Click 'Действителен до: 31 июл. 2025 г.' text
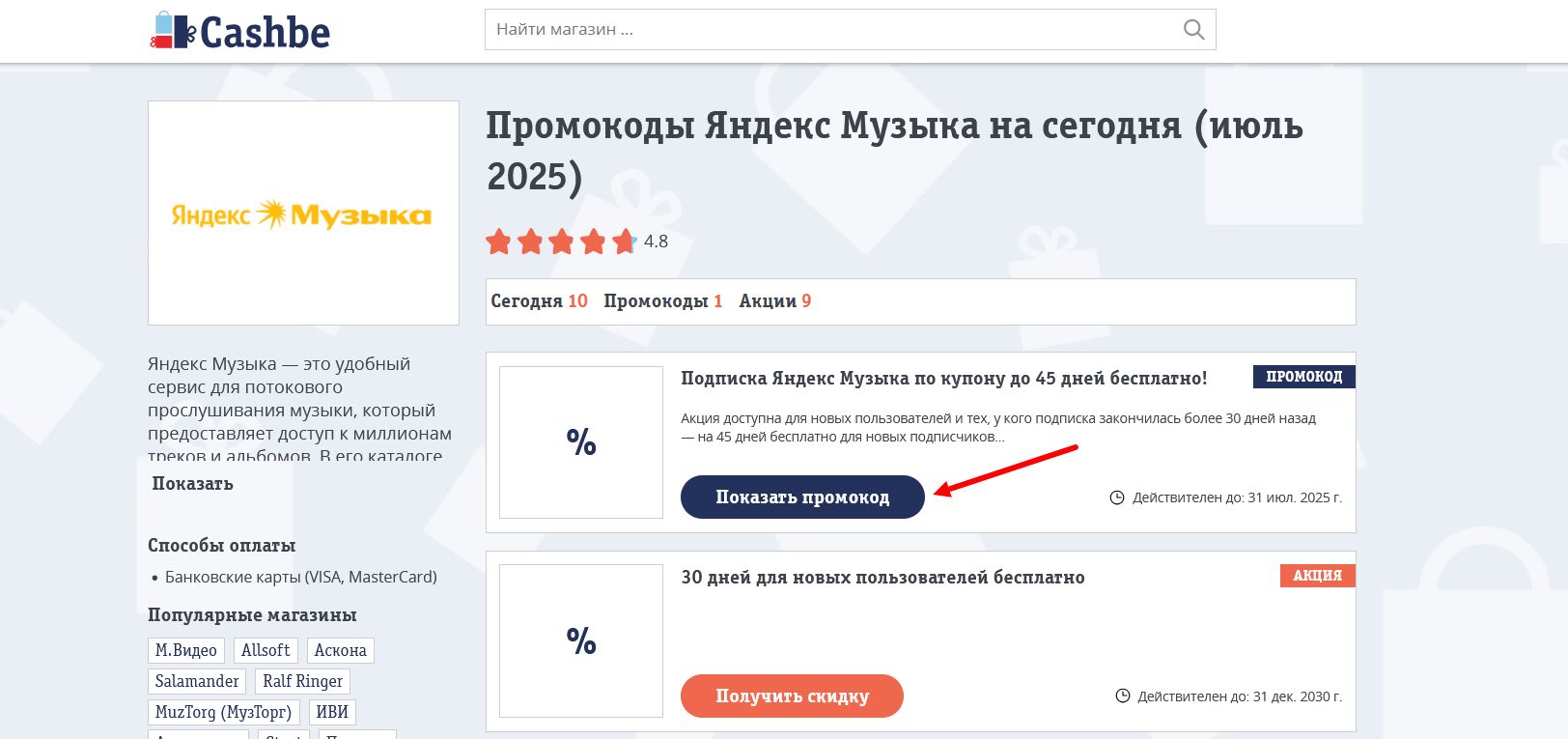 (x=1237, y=498)
